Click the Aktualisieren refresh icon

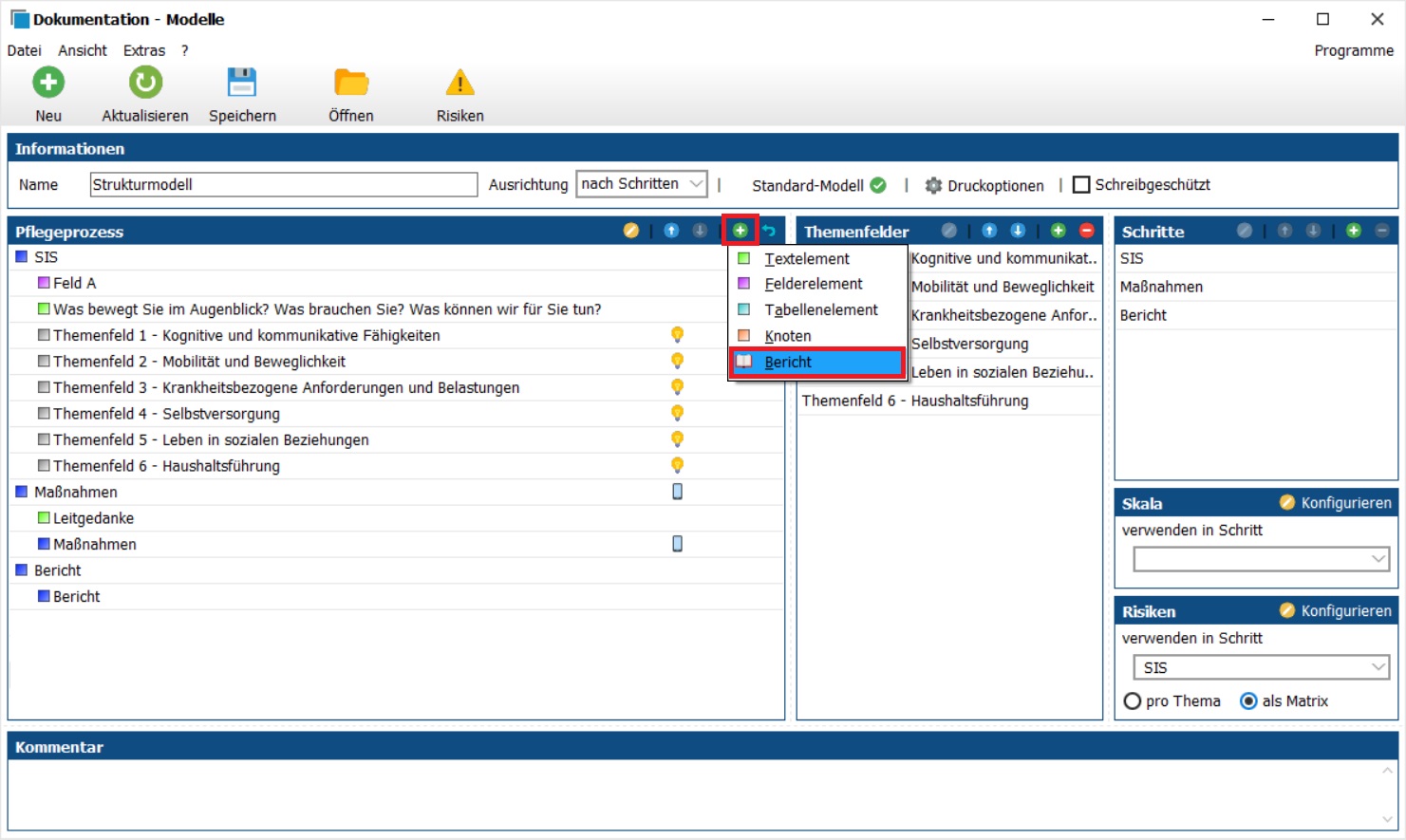145,83
